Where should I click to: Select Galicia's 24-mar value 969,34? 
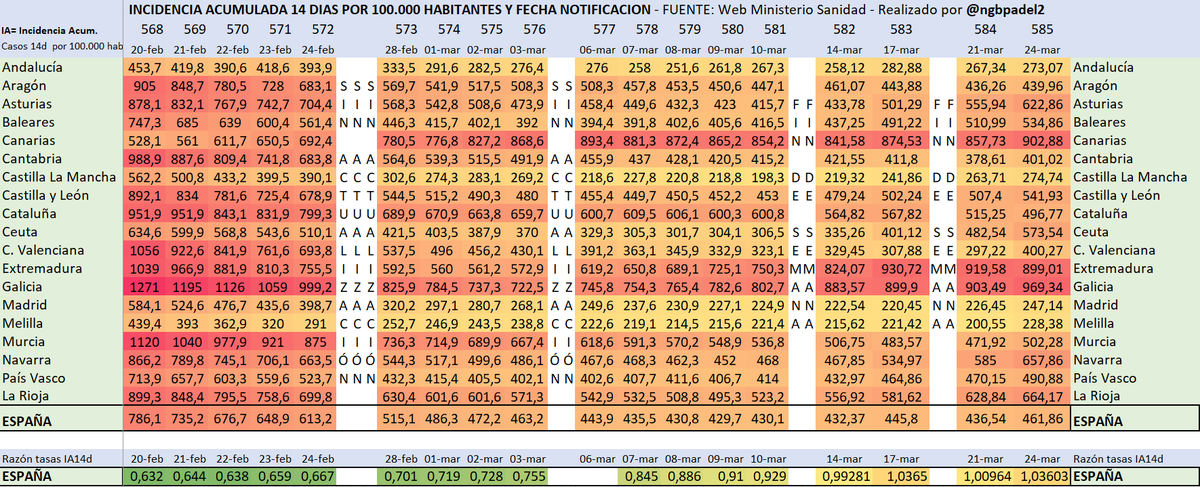tap(1042, 287)
